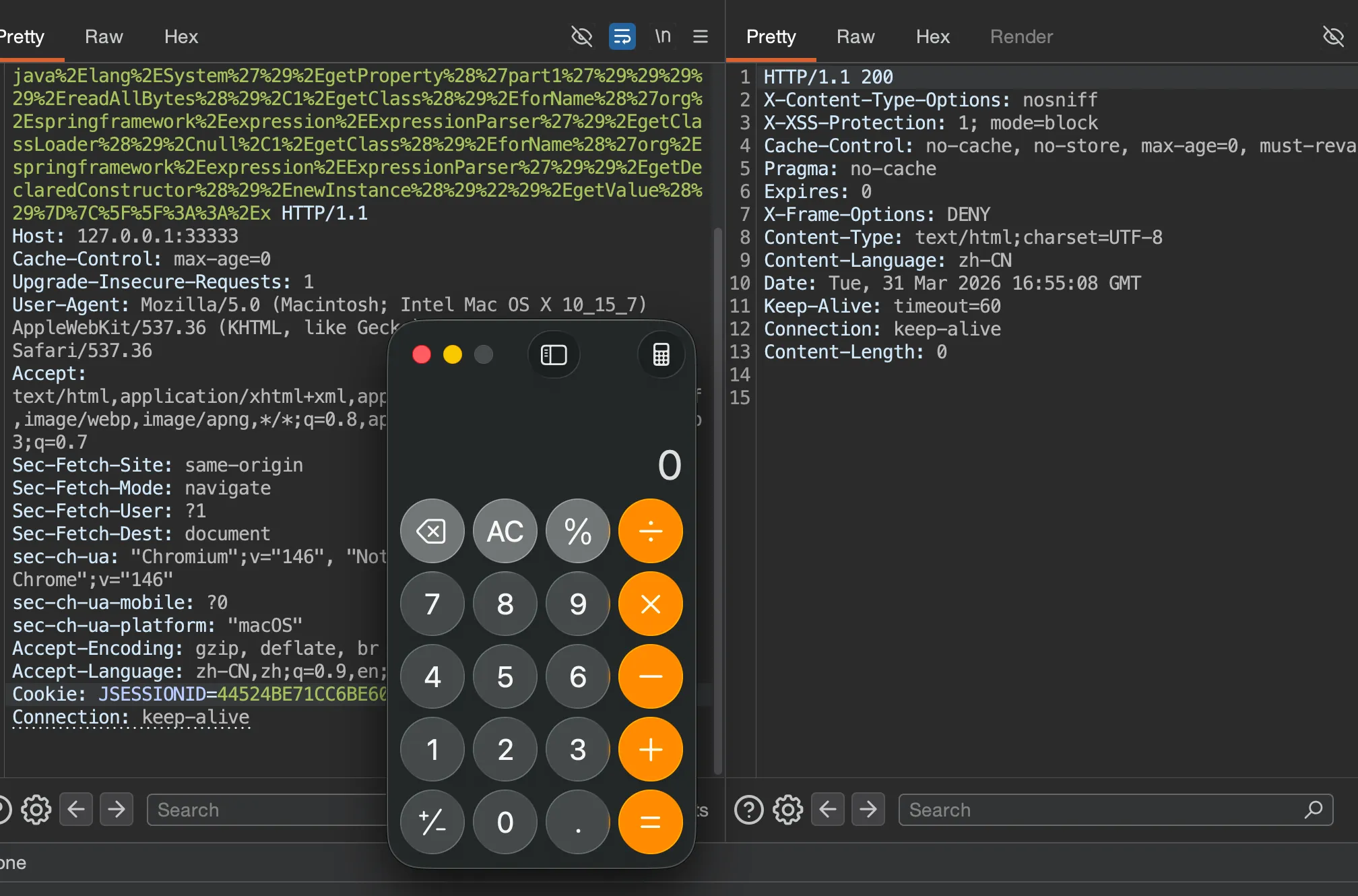The height and width of the screenshot is (896, 1358).
Task: Open the response search settings gear
Action: point(787,810)
